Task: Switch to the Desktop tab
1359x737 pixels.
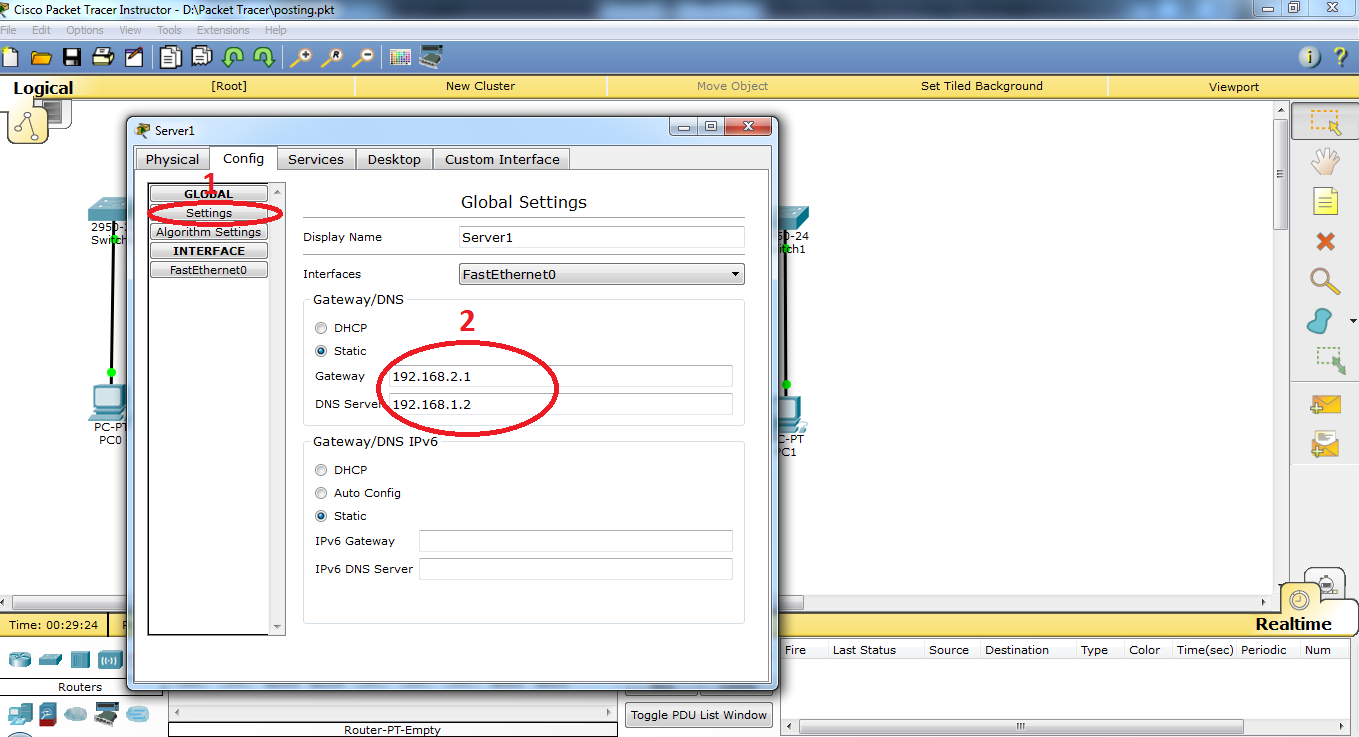Action: 394,159
